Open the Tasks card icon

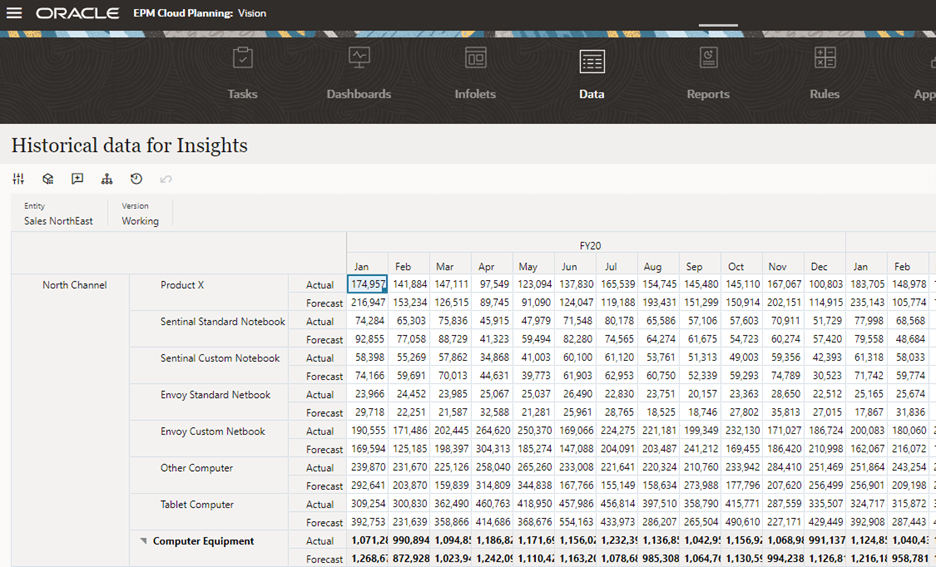coord(242,59)
